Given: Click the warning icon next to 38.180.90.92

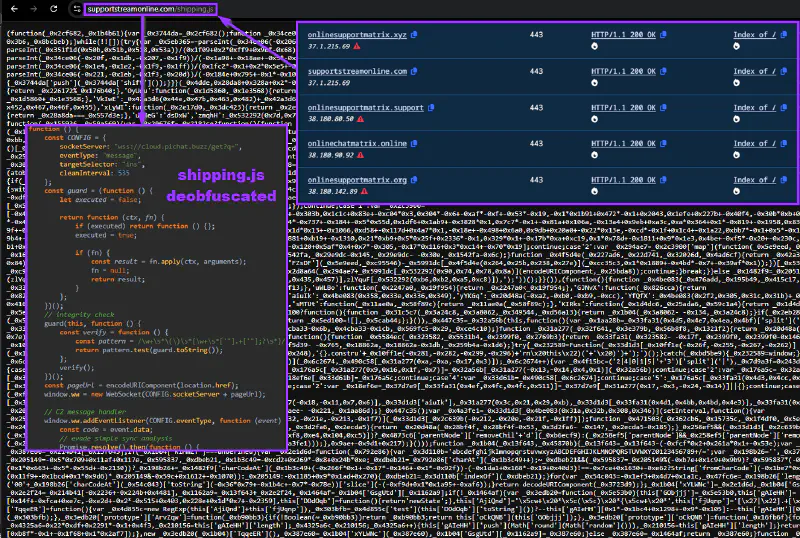Looking at the screenshot, I should pyautogui.click(x=361, y=155).
